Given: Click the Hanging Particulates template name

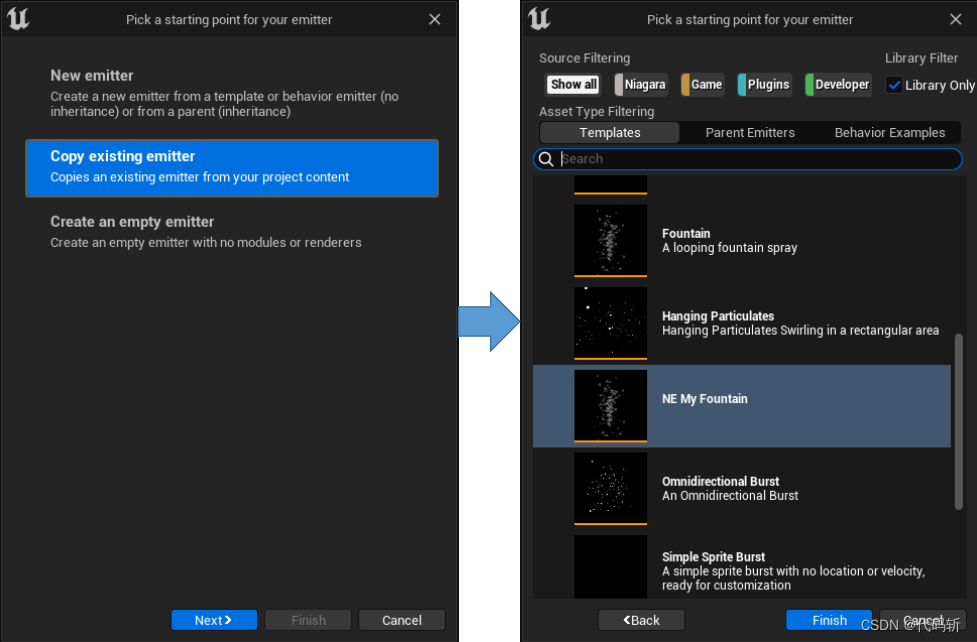Looking at the screenshot, I should click(718, 316).
